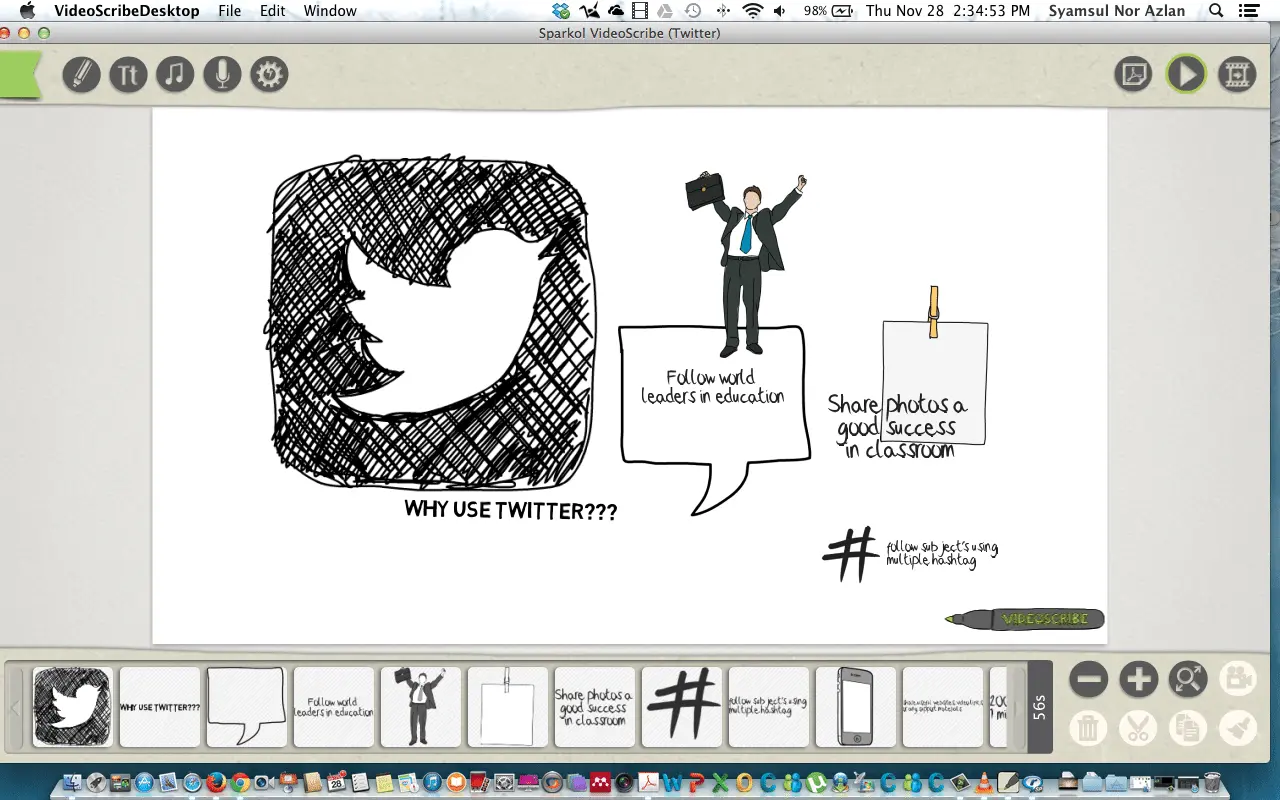Select the hashtag symbol thumbnail

pyautogui.click(x=682, y=707)
